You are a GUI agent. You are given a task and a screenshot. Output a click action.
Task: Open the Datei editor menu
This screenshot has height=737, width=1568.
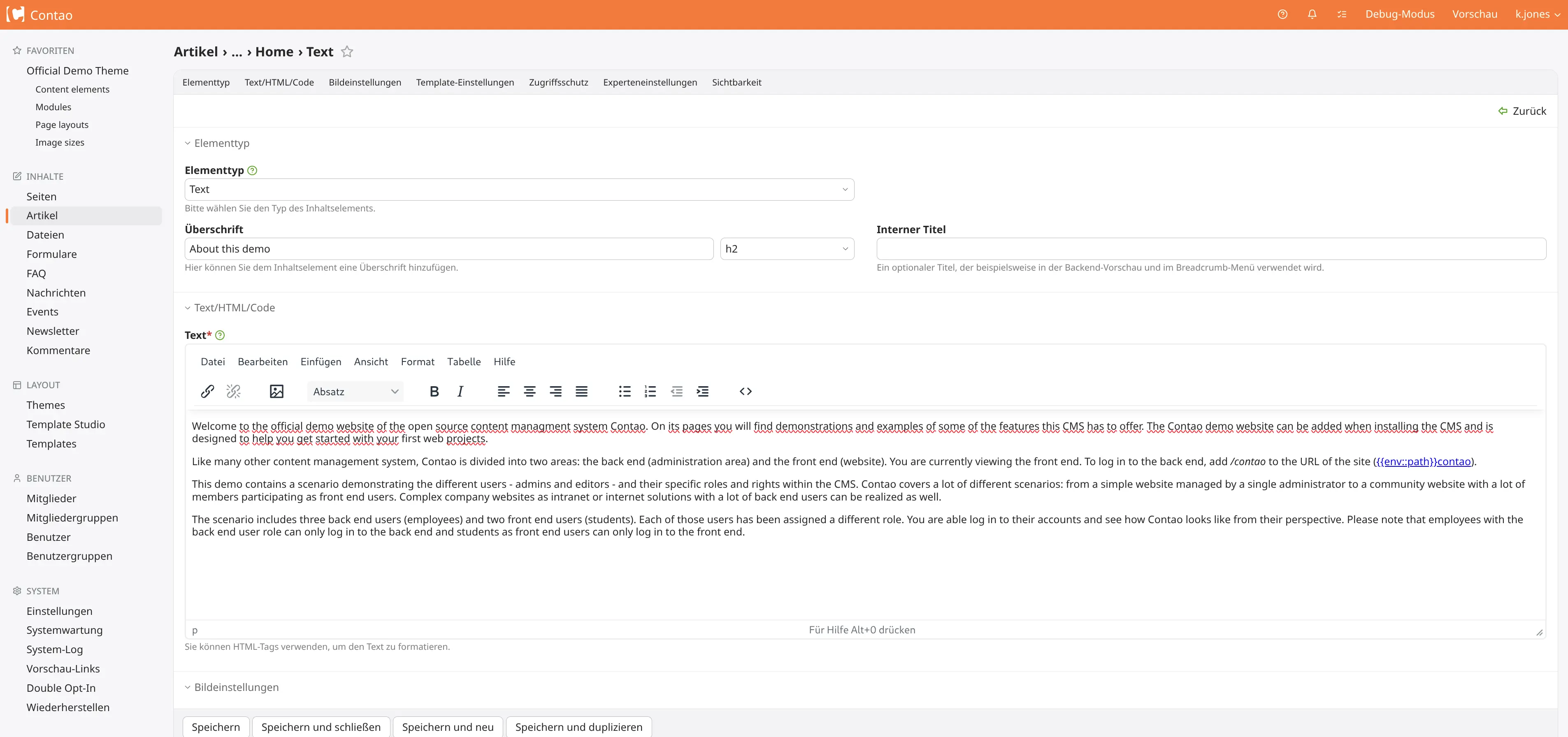(213, 362)
